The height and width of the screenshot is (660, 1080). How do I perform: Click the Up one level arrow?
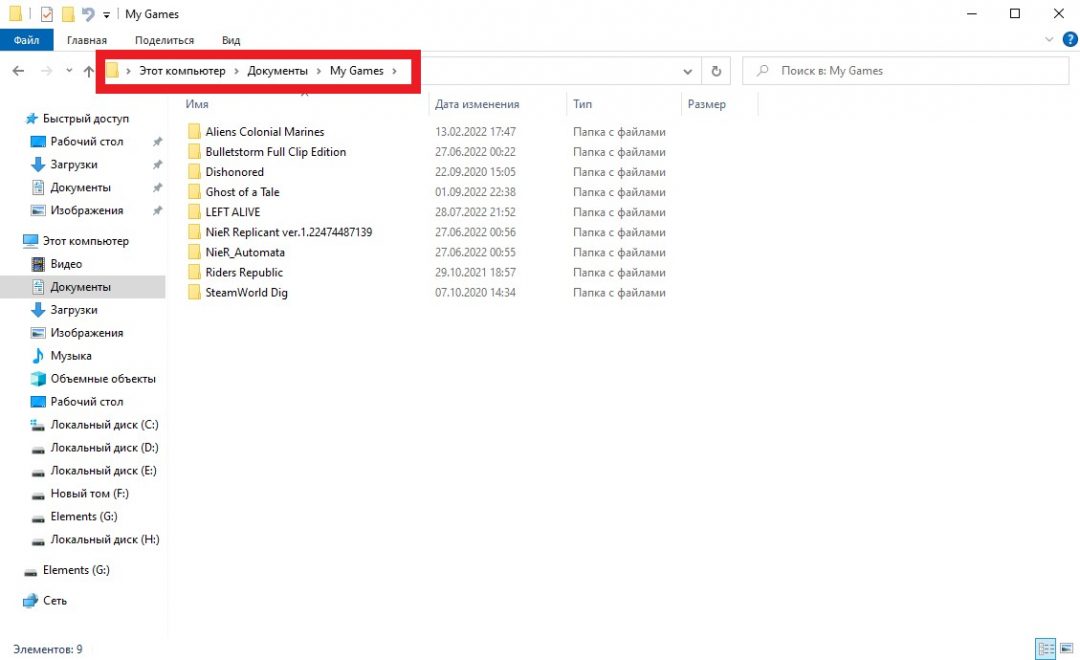click(x=89, y=71)
